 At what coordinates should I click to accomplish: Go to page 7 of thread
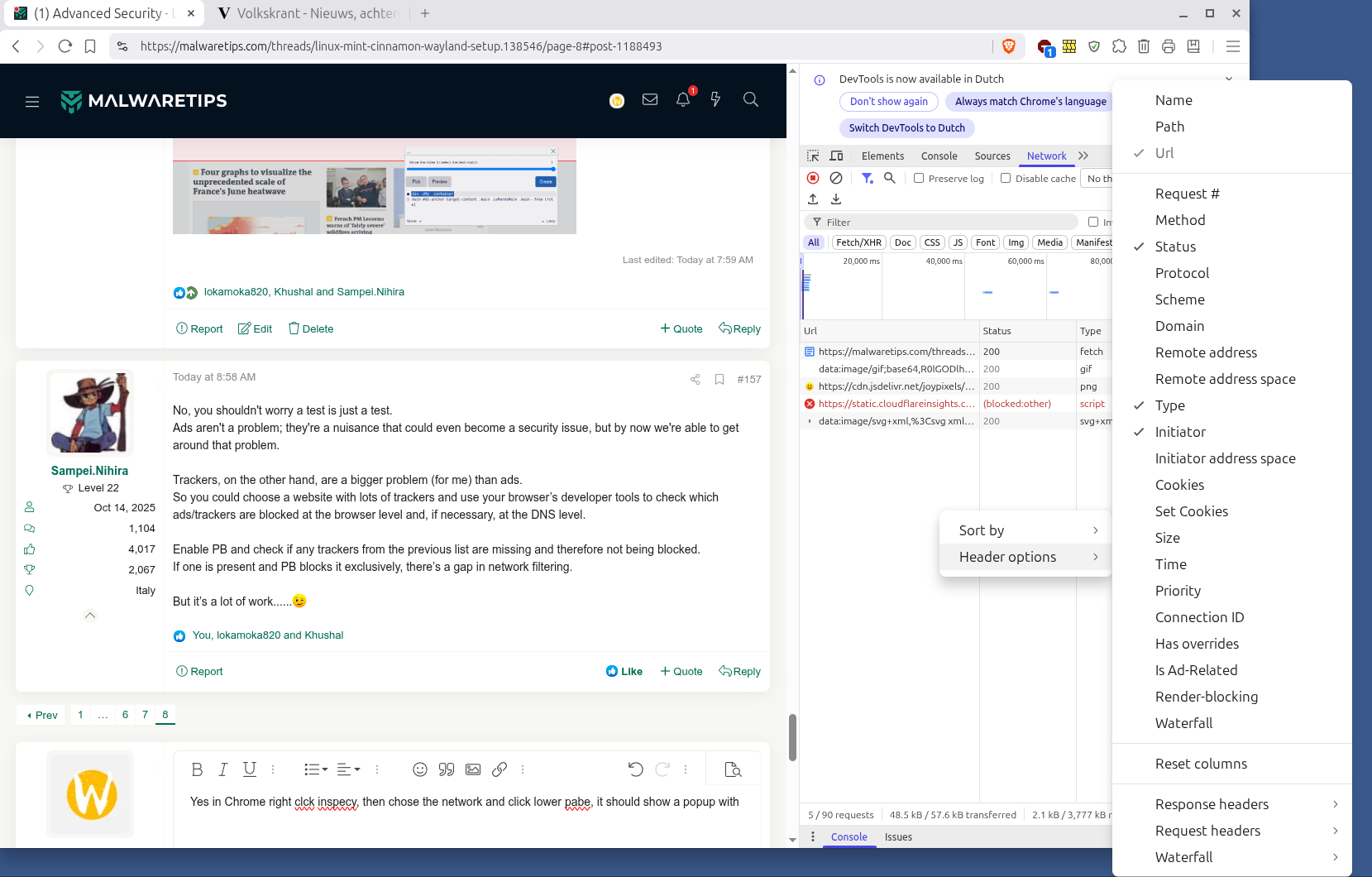tap(145, 715)
